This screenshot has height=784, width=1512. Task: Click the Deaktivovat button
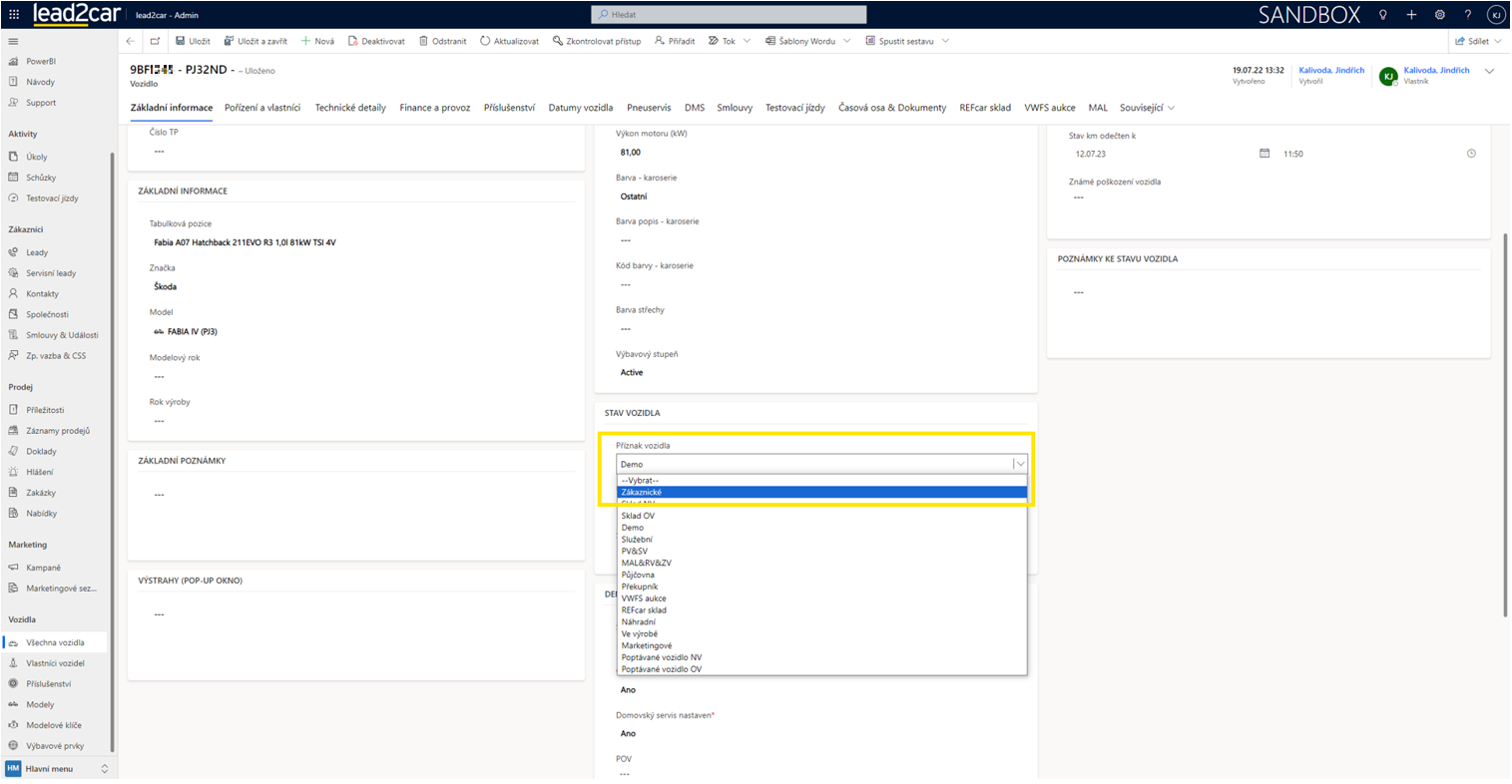[x=376, y=41]
